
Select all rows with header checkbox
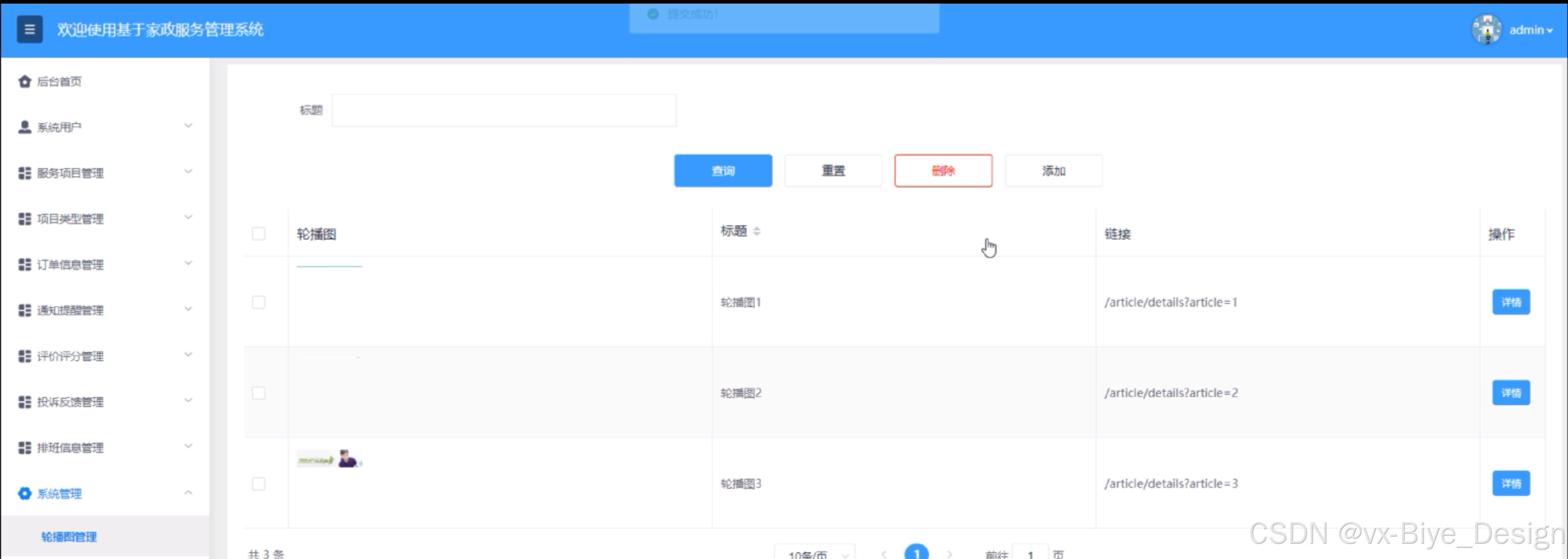[259, 234]
